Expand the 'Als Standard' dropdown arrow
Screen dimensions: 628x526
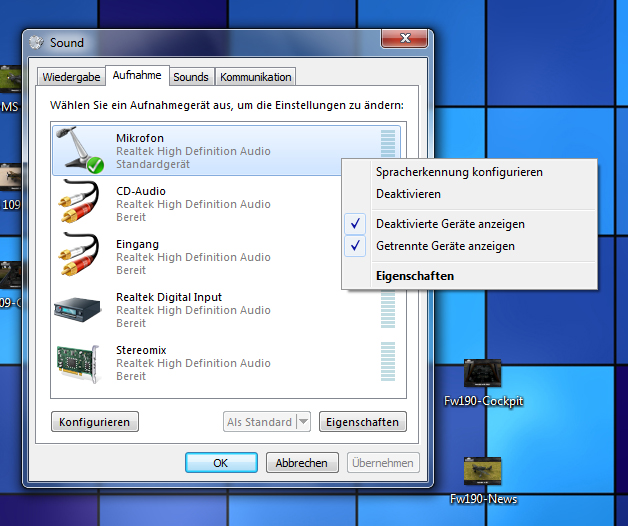tap(304, 422)
